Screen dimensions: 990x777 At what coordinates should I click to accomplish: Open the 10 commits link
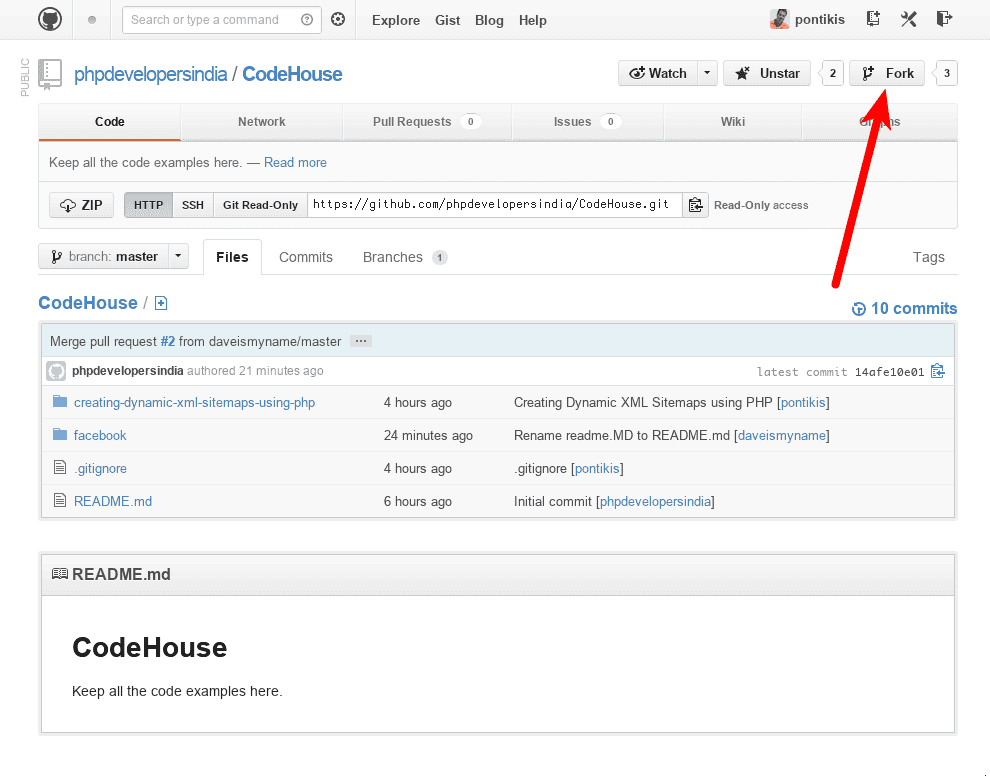point(904,309)
